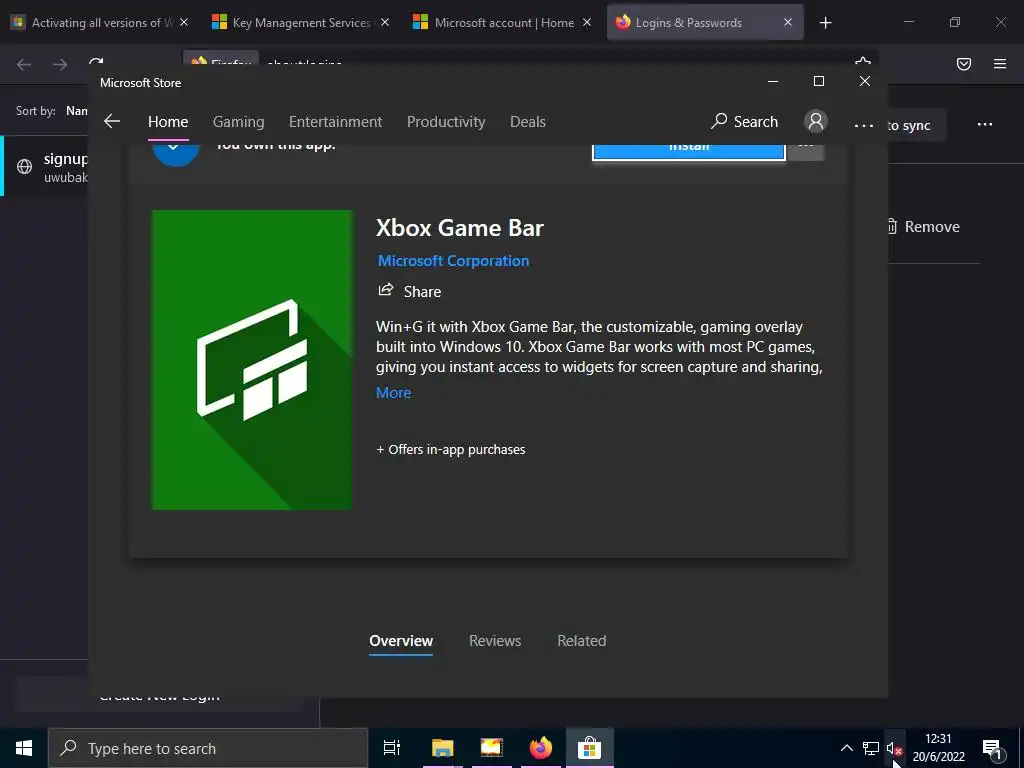
Task: Click the Remove button in Firefox logins
Action: click(x=925, y=227)
